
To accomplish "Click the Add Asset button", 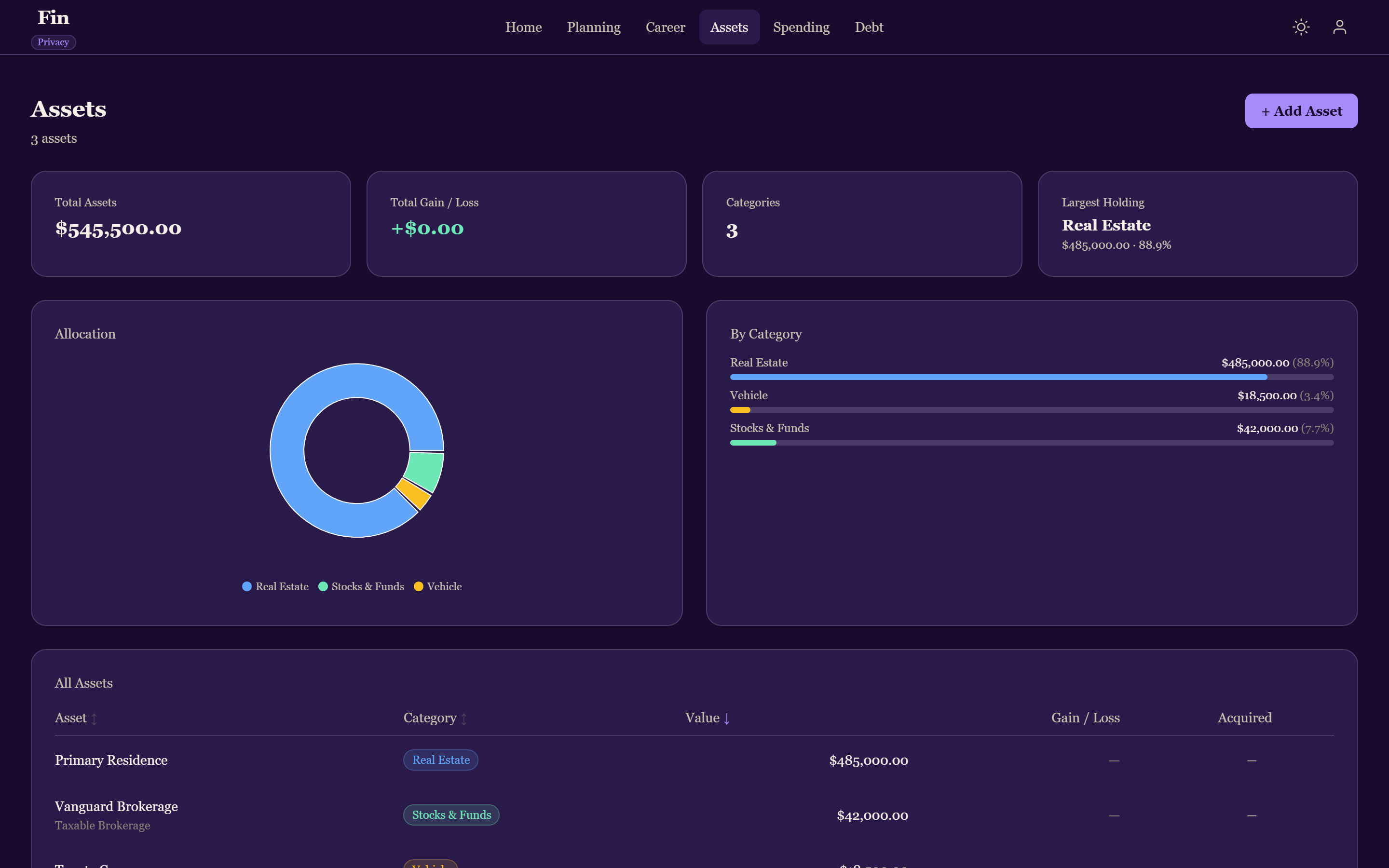I will [x=1301, y=111].
